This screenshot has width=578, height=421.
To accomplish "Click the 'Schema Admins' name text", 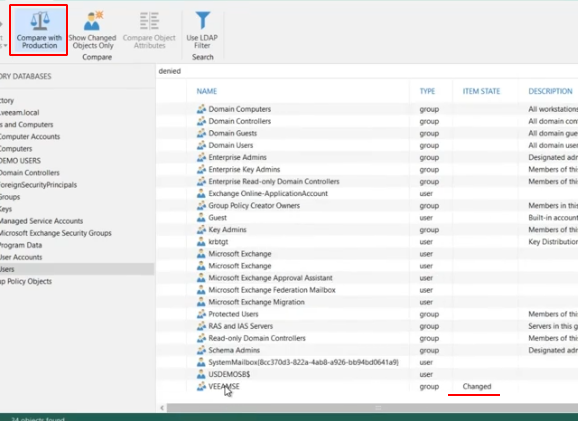I will (234, 350).
